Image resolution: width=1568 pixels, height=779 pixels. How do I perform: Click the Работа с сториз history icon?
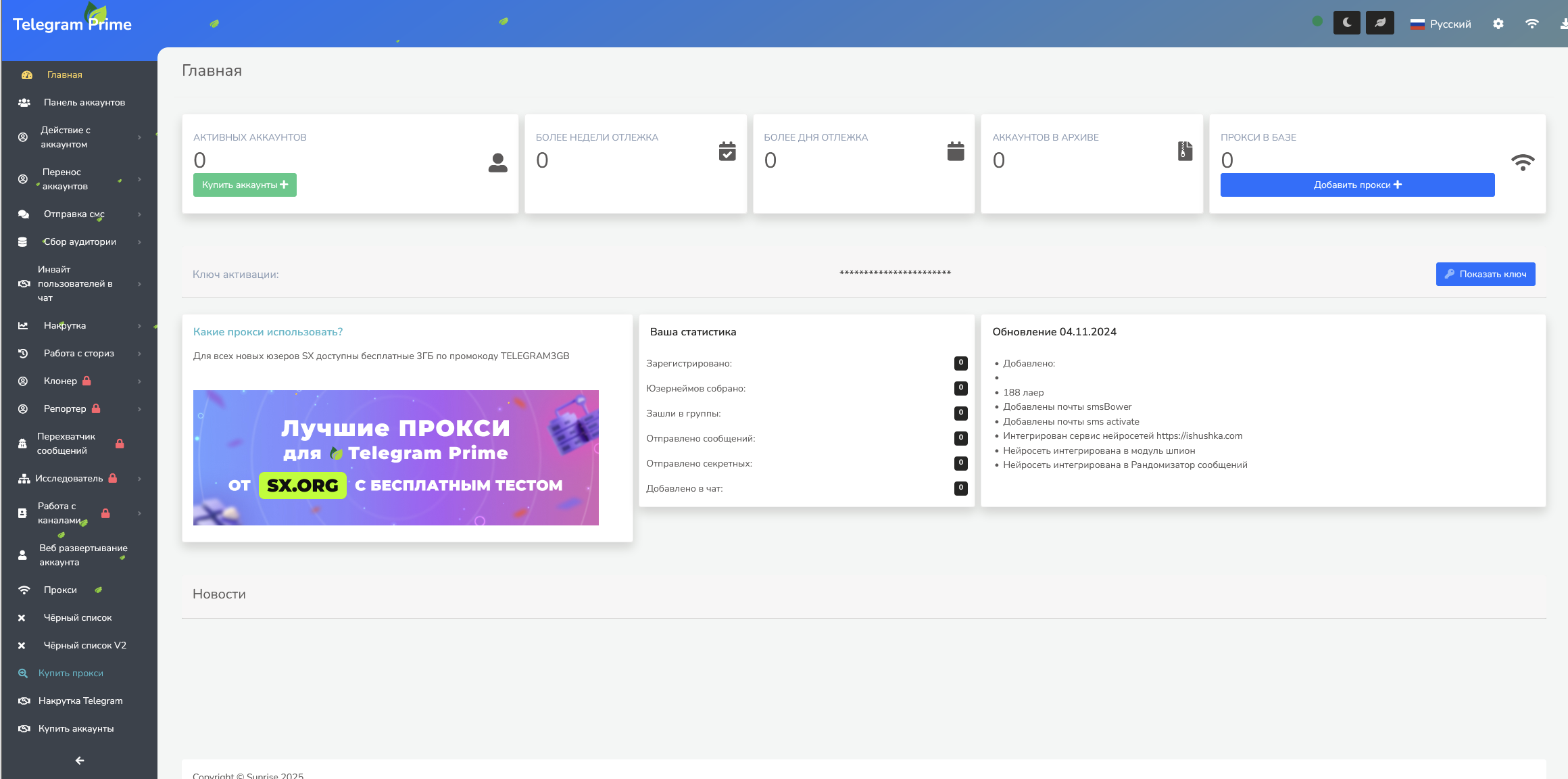23,354
